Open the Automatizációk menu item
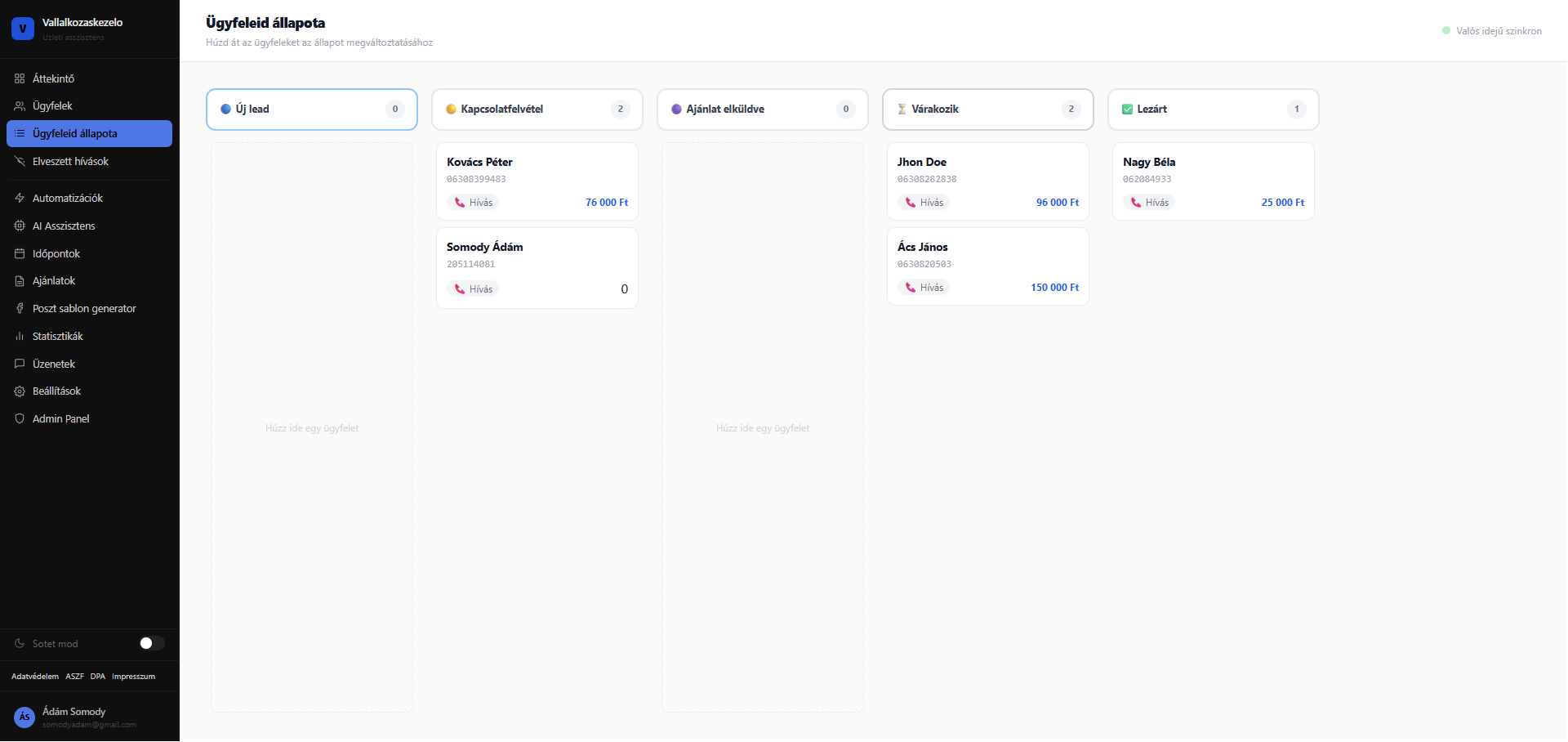The image size is (1568, 742). [x=89, y=198]
